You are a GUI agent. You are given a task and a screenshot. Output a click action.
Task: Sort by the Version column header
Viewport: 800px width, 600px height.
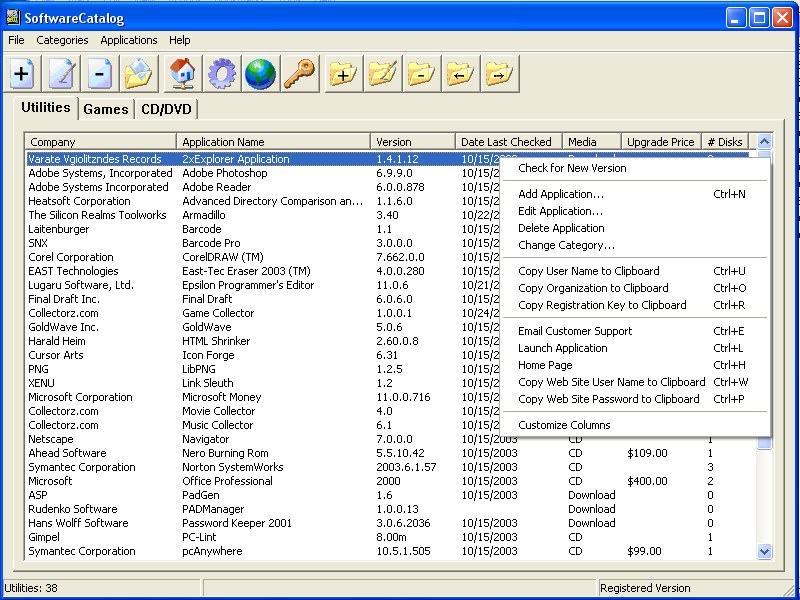tap(413, 142)
